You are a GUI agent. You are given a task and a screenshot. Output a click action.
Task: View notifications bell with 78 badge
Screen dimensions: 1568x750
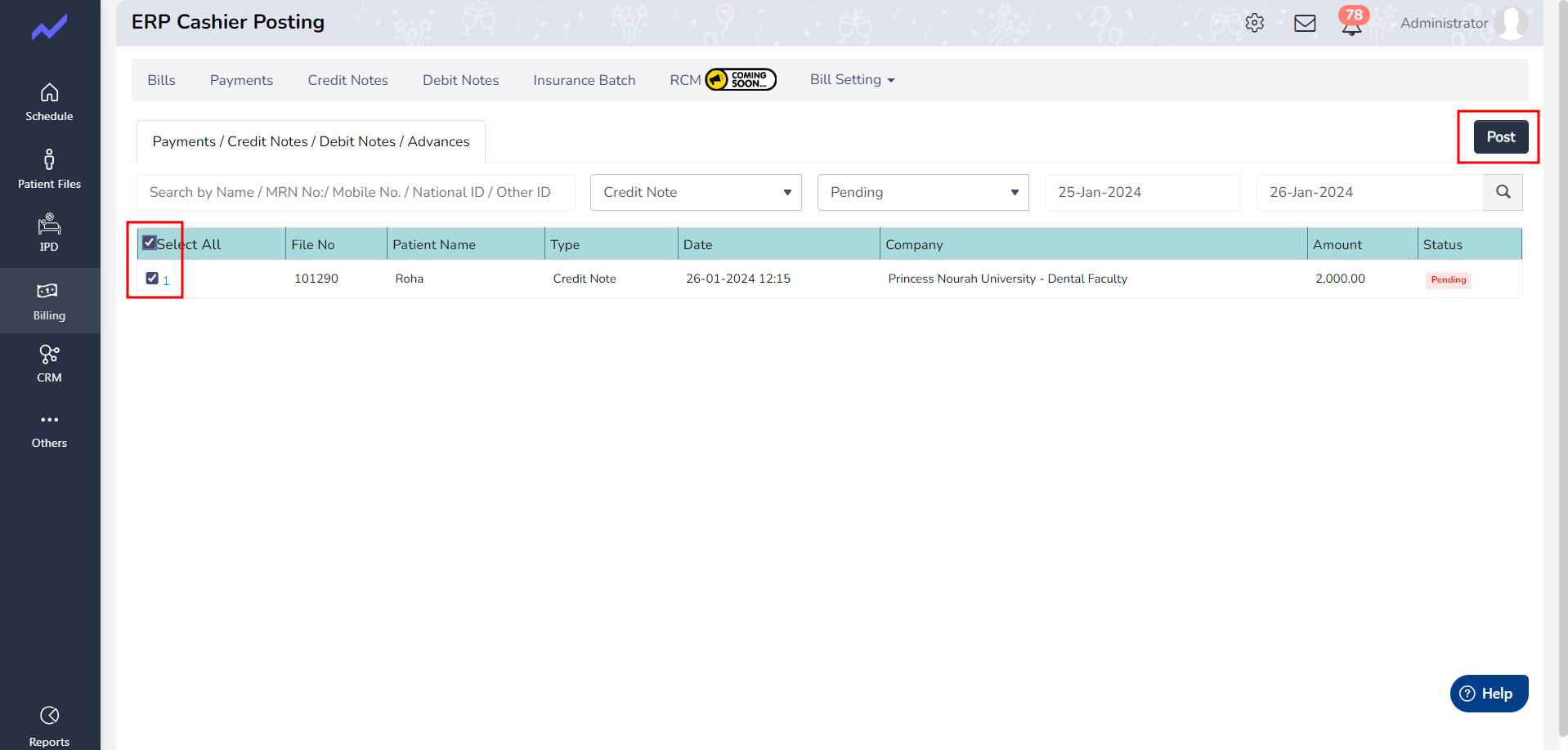point(1352,22)
